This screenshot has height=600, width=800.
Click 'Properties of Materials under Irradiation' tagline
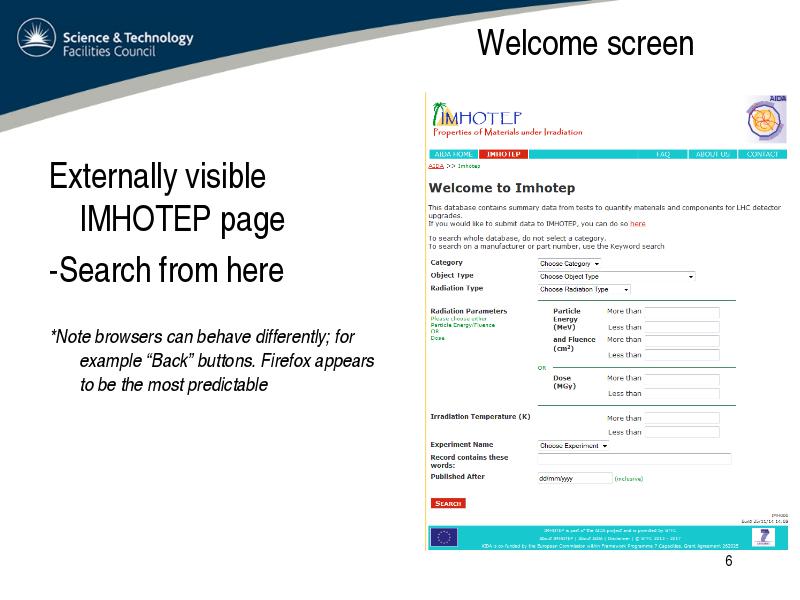[508, 132]
